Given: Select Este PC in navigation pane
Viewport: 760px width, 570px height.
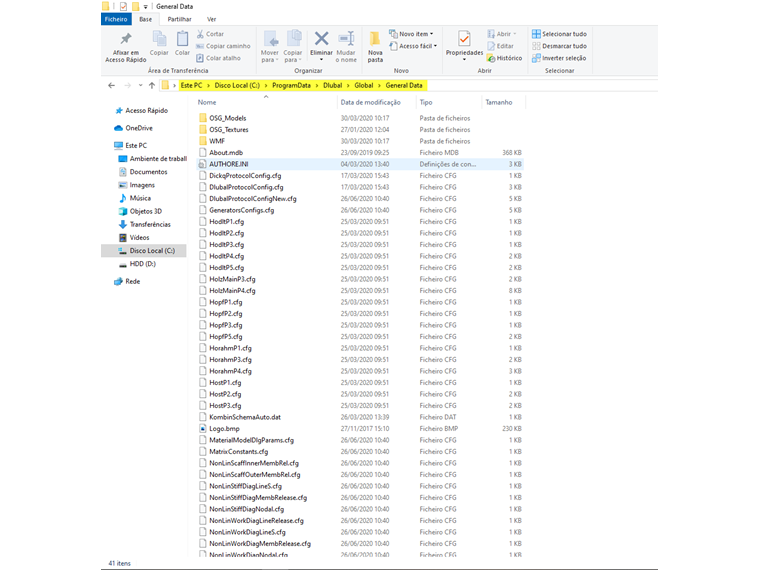Looking at the screenshot, I should pyautogui.click(x=131, y=145).
